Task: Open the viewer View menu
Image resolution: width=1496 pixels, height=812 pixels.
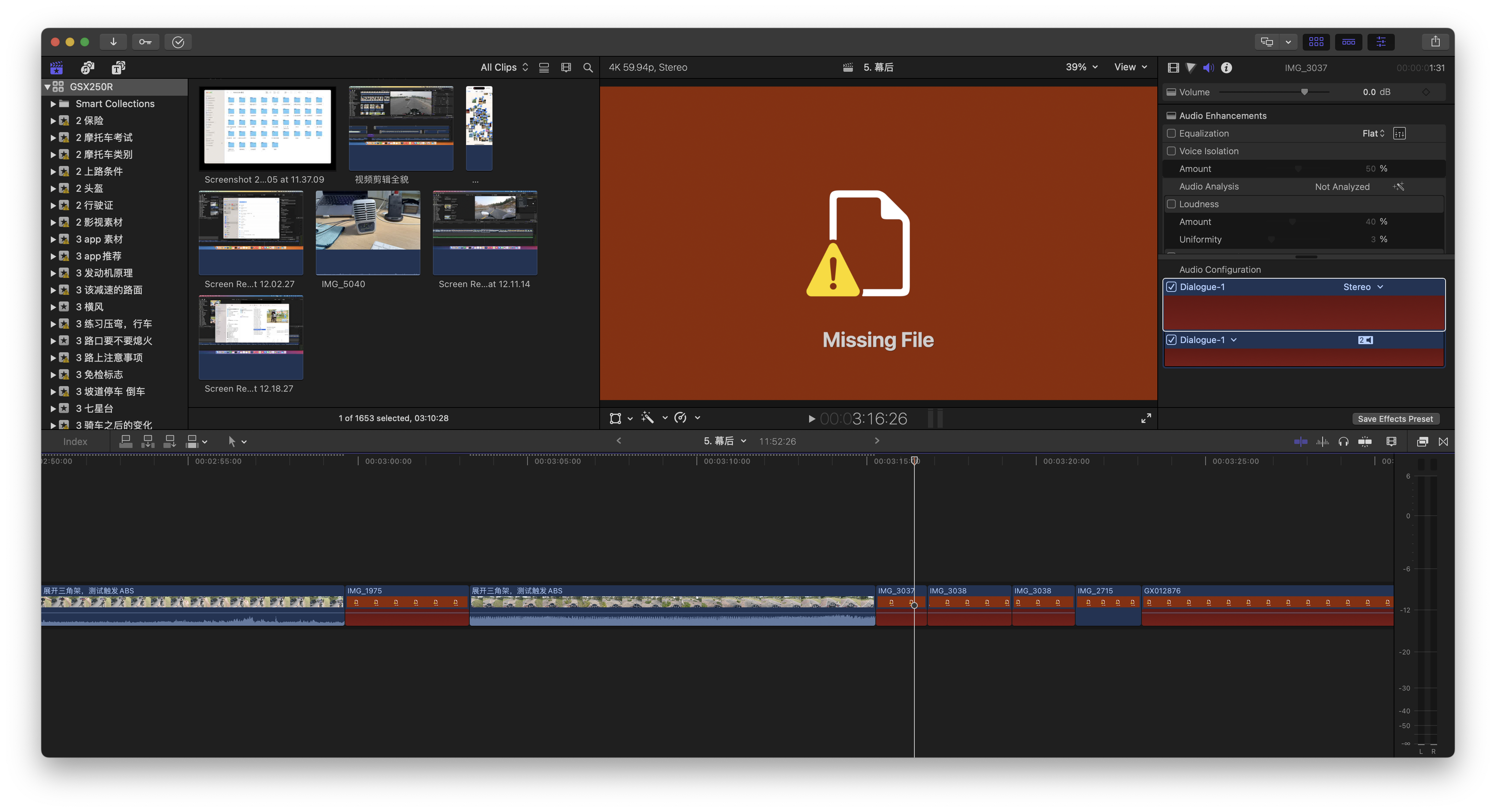Action: [1130, 67]
